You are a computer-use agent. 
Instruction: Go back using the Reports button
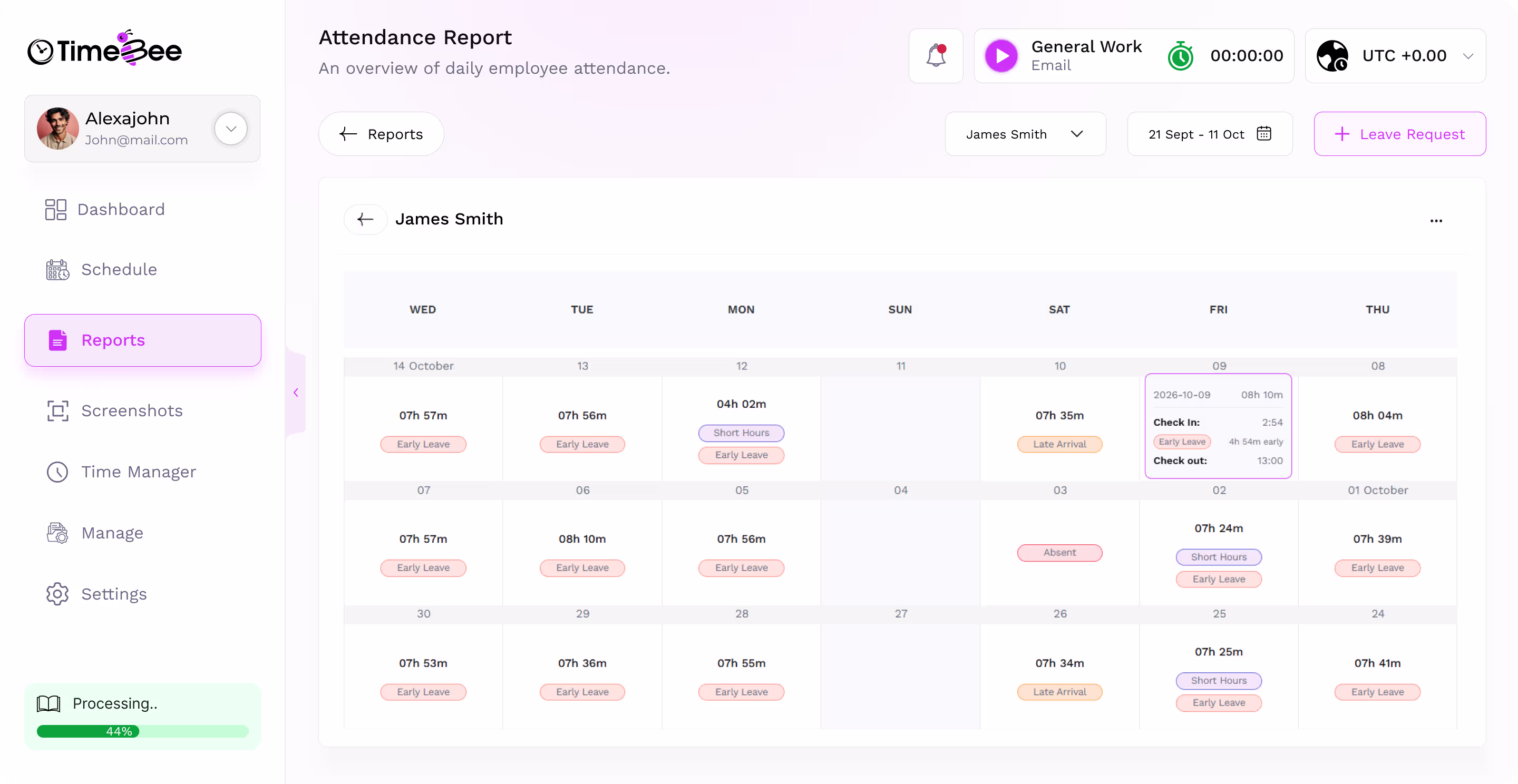(381, 134)
